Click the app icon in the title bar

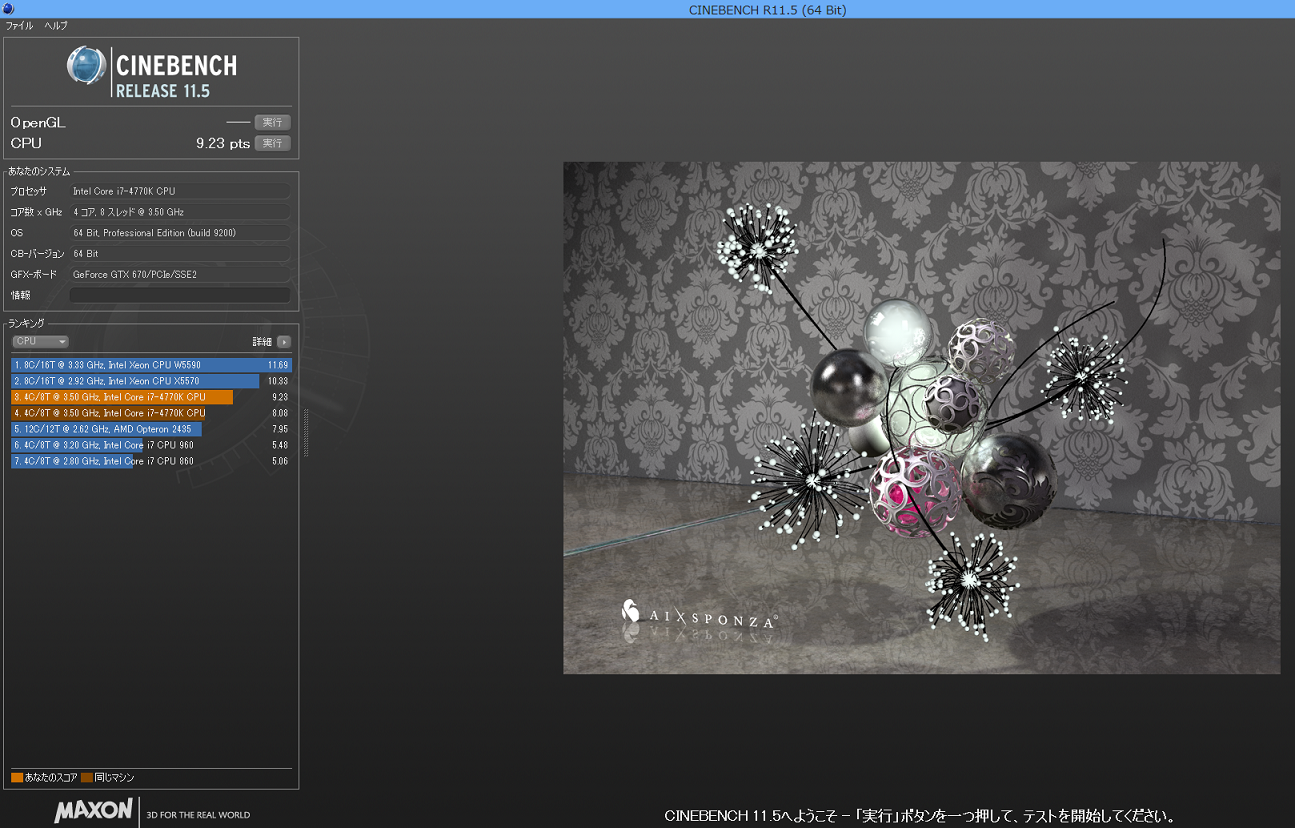tap(8, 9)
